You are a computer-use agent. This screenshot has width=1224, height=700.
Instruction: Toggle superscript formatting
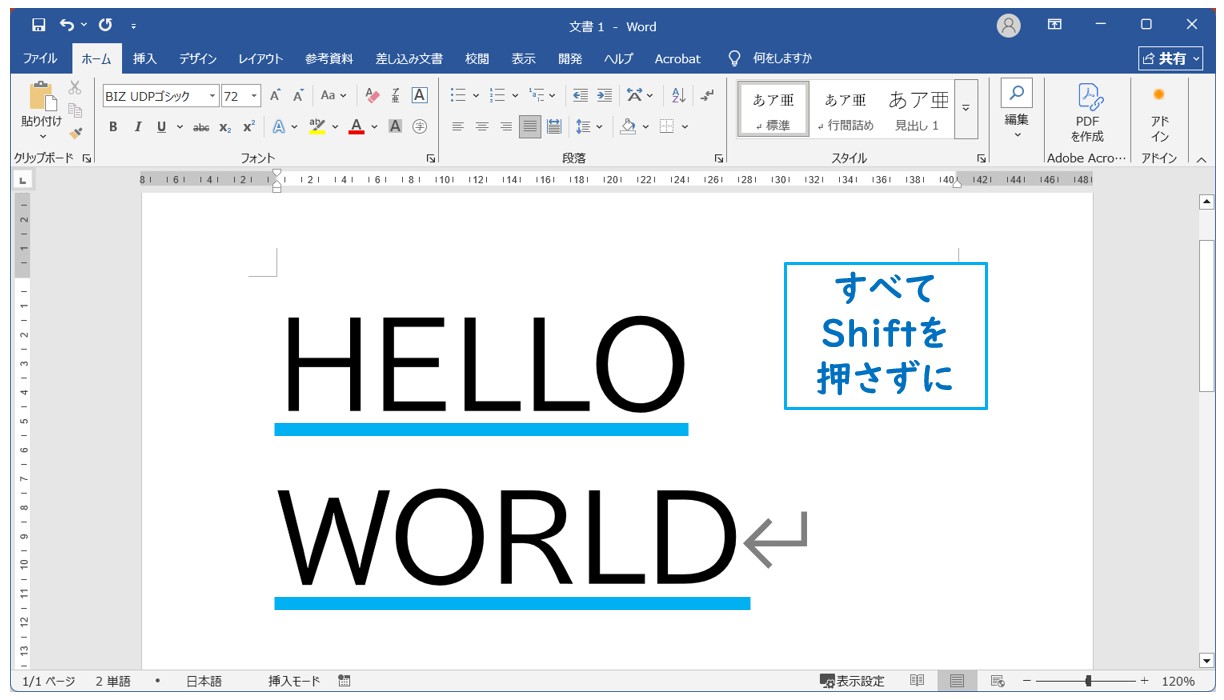click(x=249, y=126)
